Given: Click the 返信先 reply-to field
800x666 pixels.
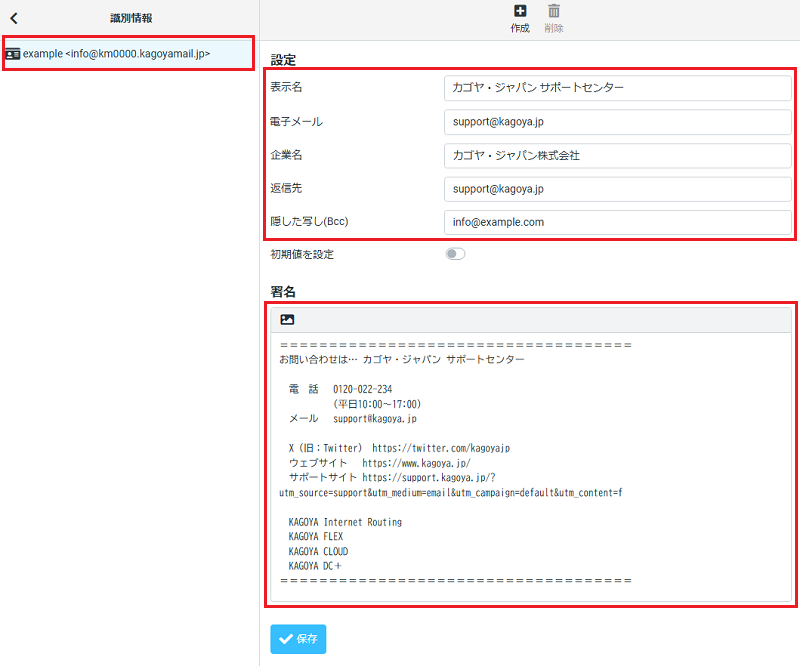Looking at the screenshot, I should pyautogui.click(x=618, y=188).
